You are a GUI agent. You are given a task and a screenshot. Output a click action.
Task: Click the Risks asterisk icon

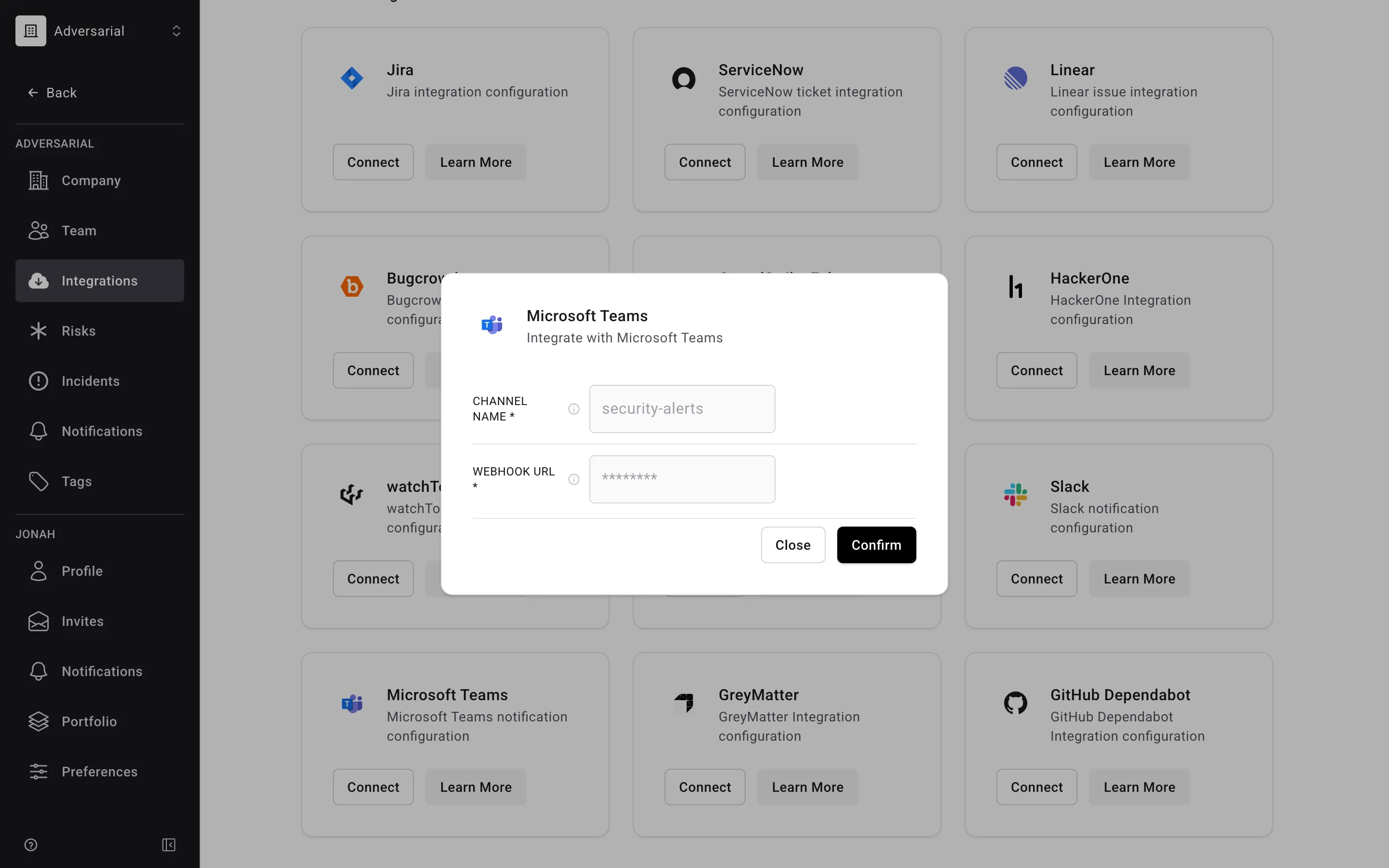[39, 331]
